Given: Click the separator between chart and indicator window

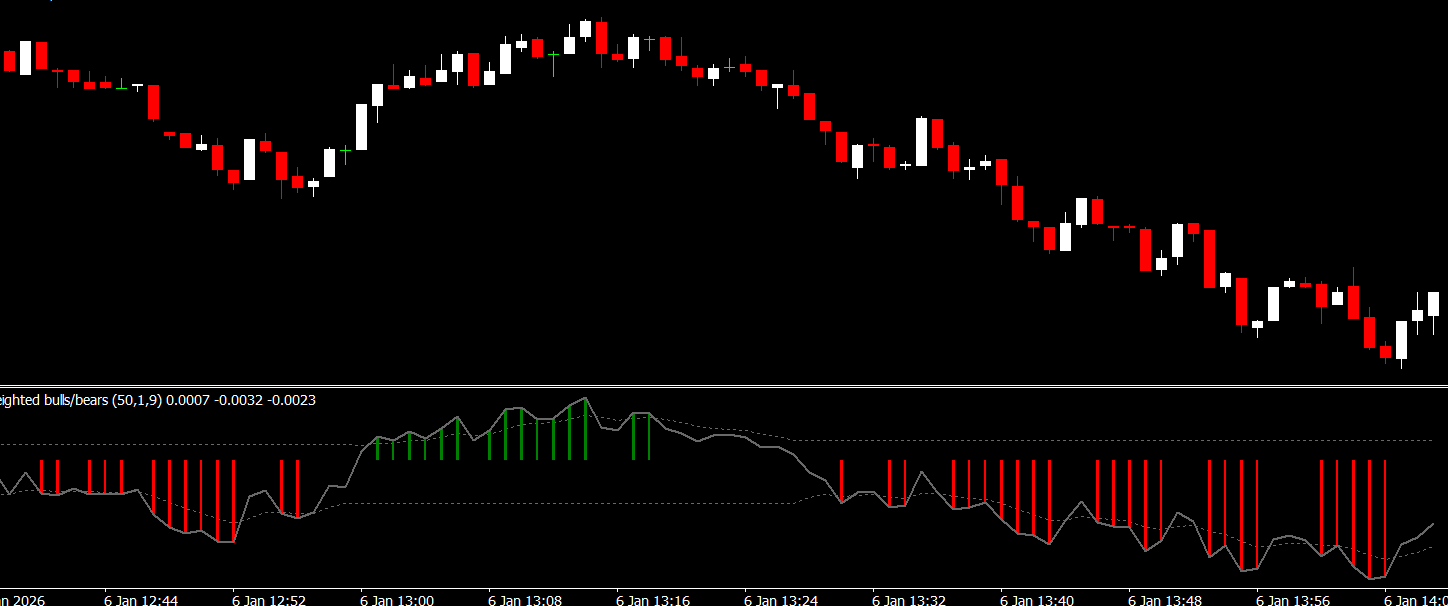Looking at the screenshot, I should pyautogui.click(x=724, y=385).
